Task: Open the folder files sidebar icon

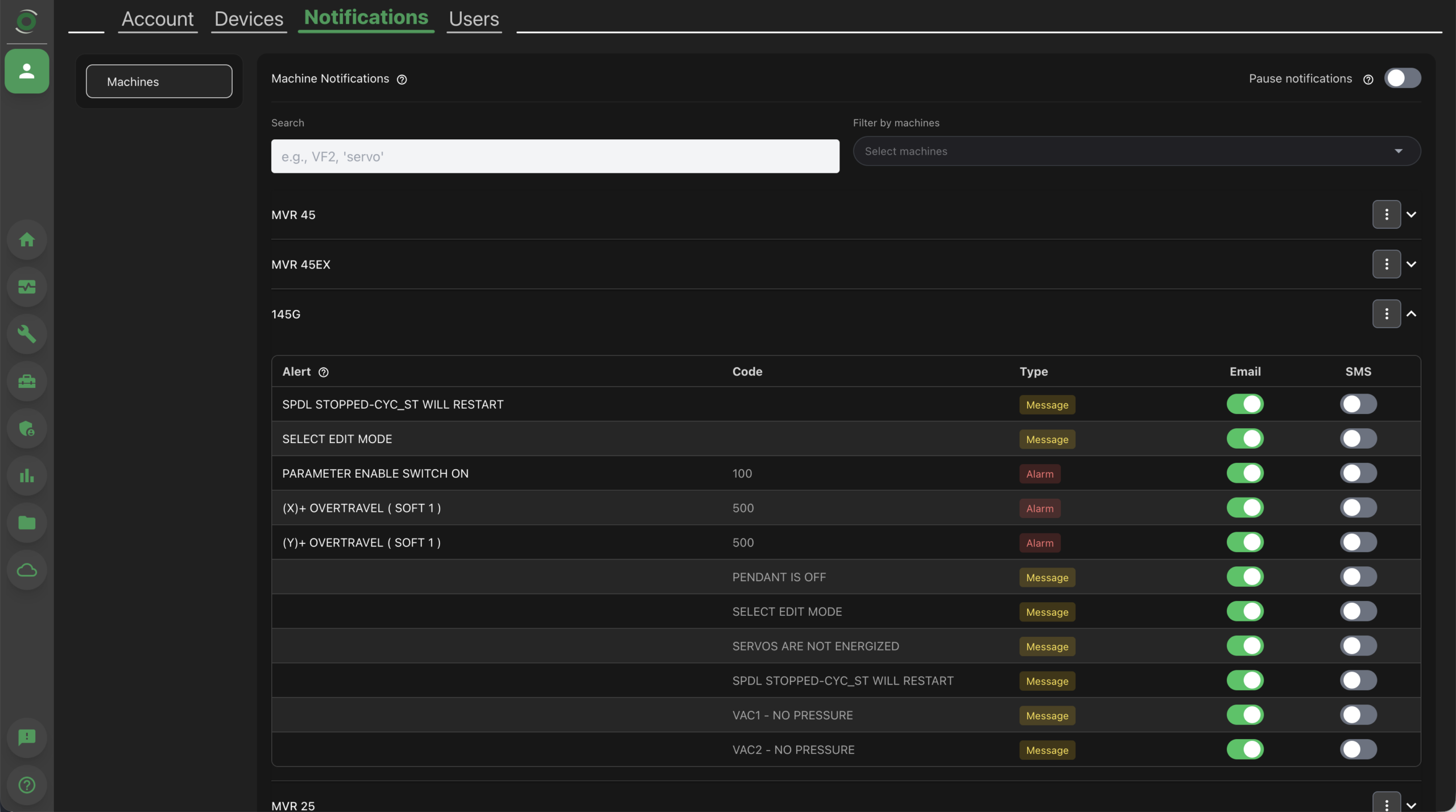Action: click(x=27, y=523)
